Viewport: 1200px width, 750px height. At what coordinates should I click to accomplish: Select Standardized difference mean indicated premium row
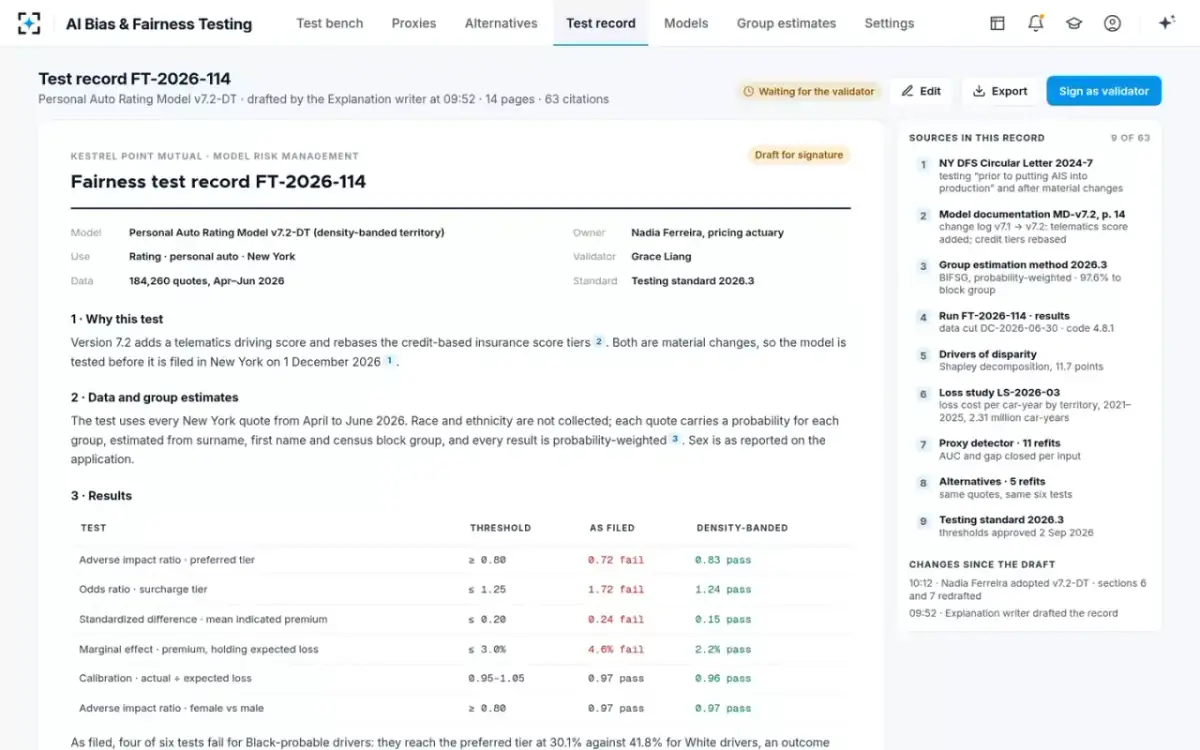pos(461,619)
